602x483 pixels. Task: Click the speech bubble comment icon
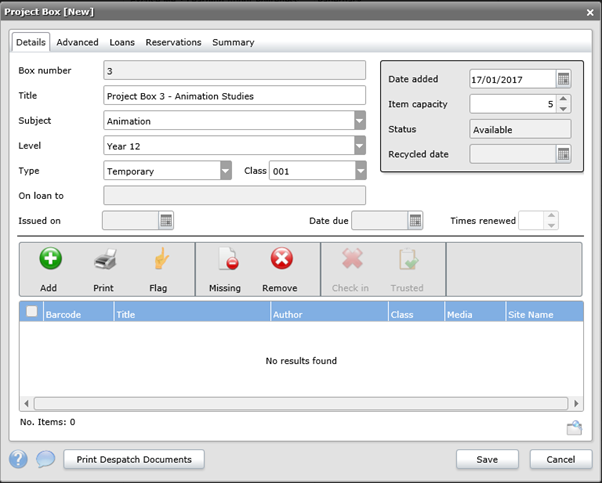tap(46, 459)
